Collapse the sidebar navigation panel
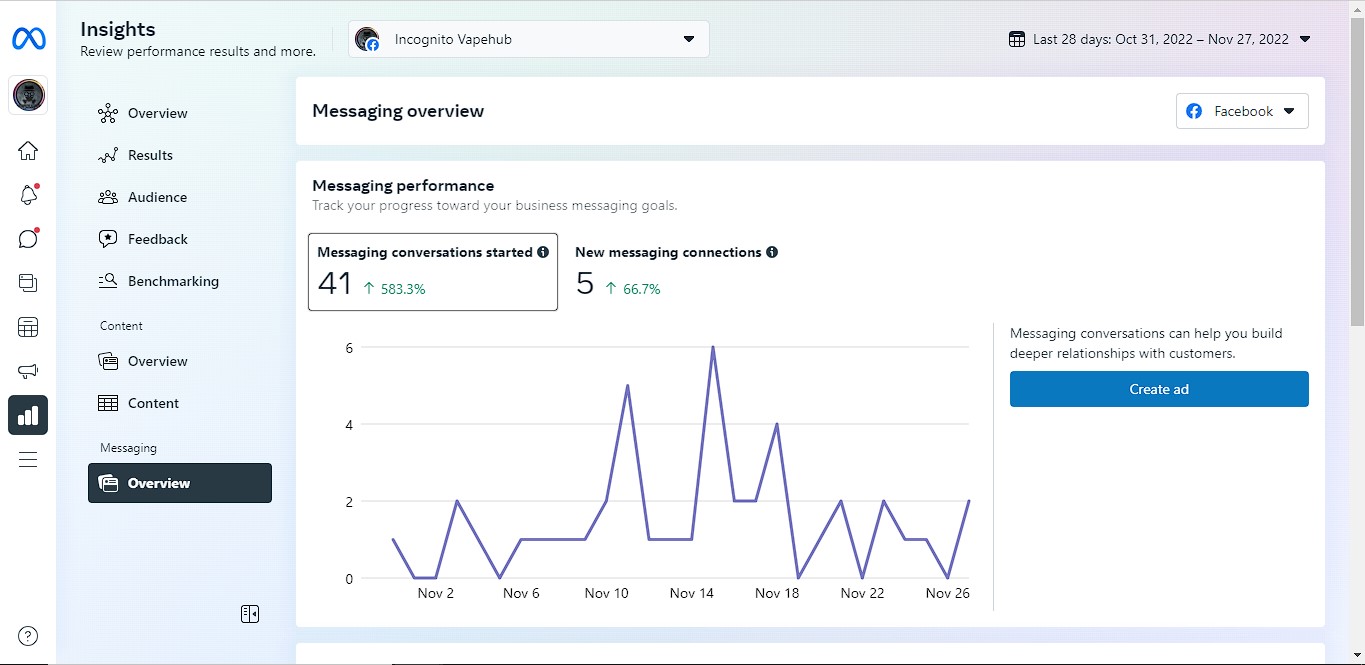This screenshot has height=665, width=1365. point(250,614)
